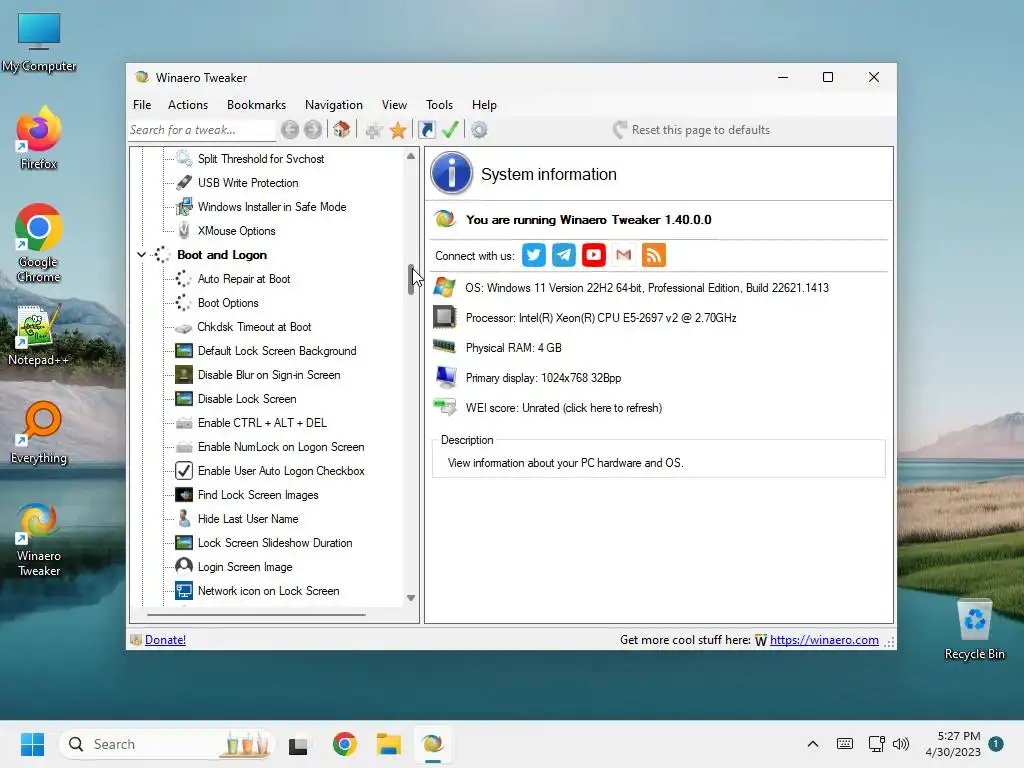Select Windows Installer in Safe Mode

click(272, 207)
